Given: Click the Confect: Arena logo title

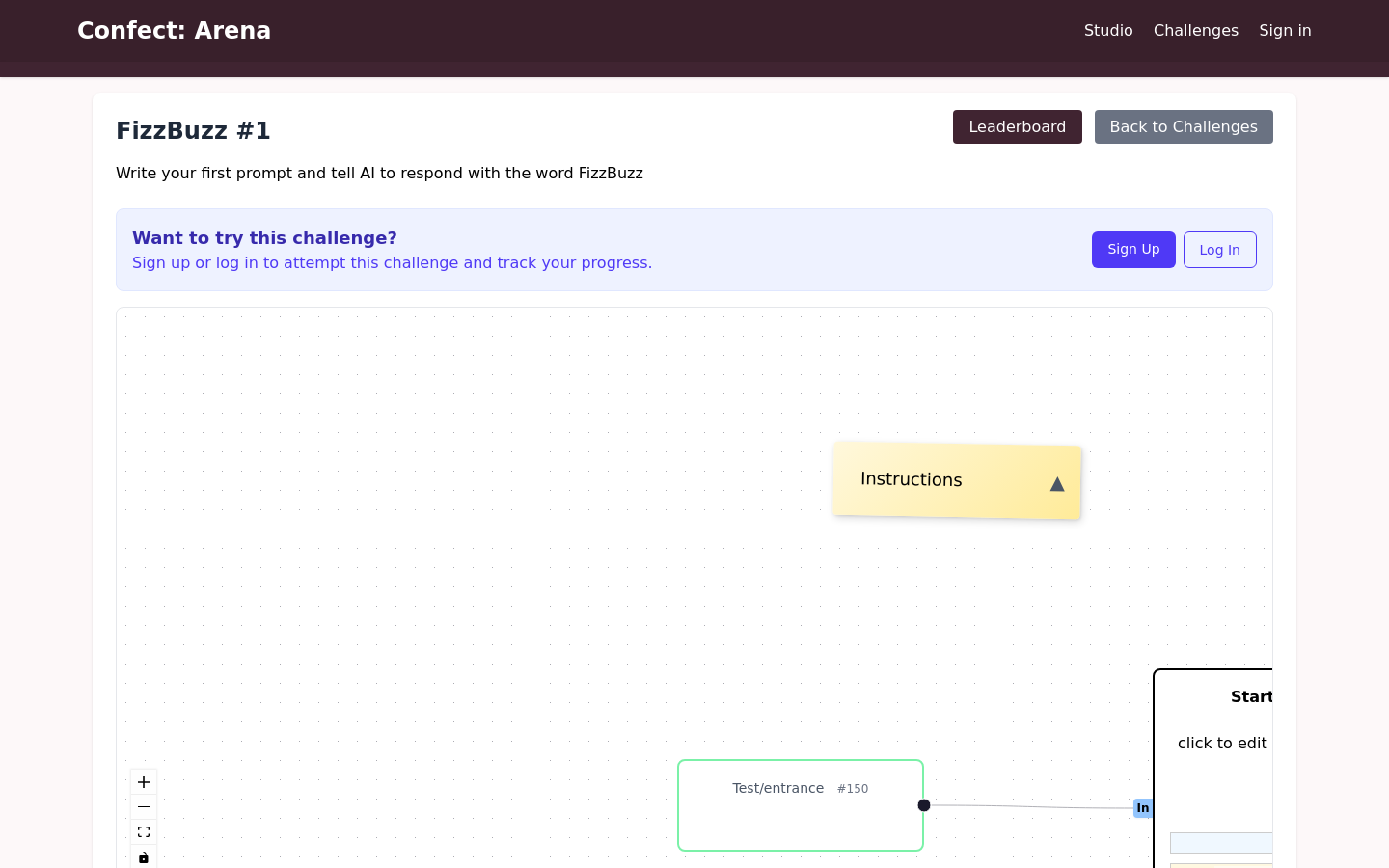Looking at the screenshot, I should click(174, 31).
